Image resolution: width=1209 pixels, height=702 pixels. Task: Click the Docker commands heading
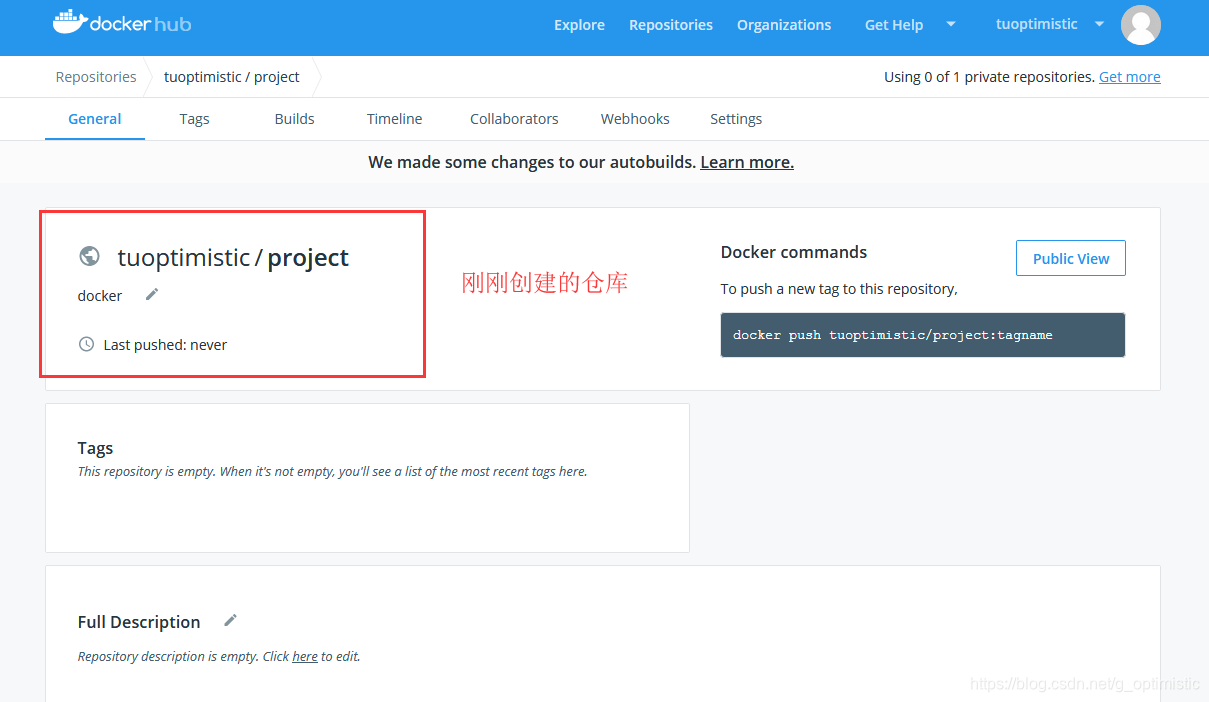click(794, 252)
